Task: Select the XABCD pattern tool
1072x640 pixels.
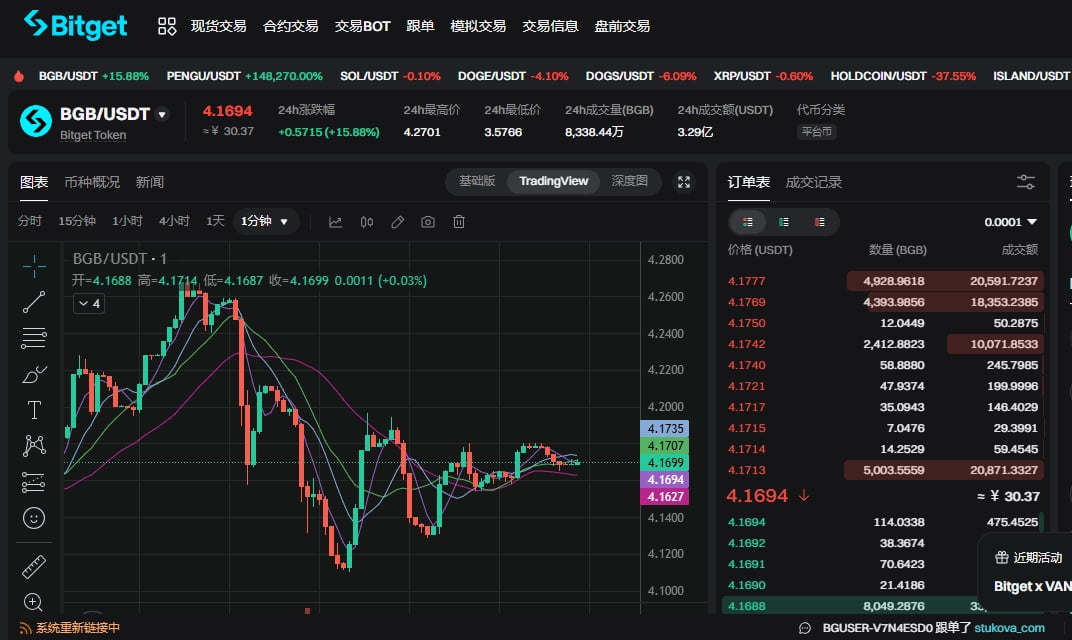Action: click(33, 445)
